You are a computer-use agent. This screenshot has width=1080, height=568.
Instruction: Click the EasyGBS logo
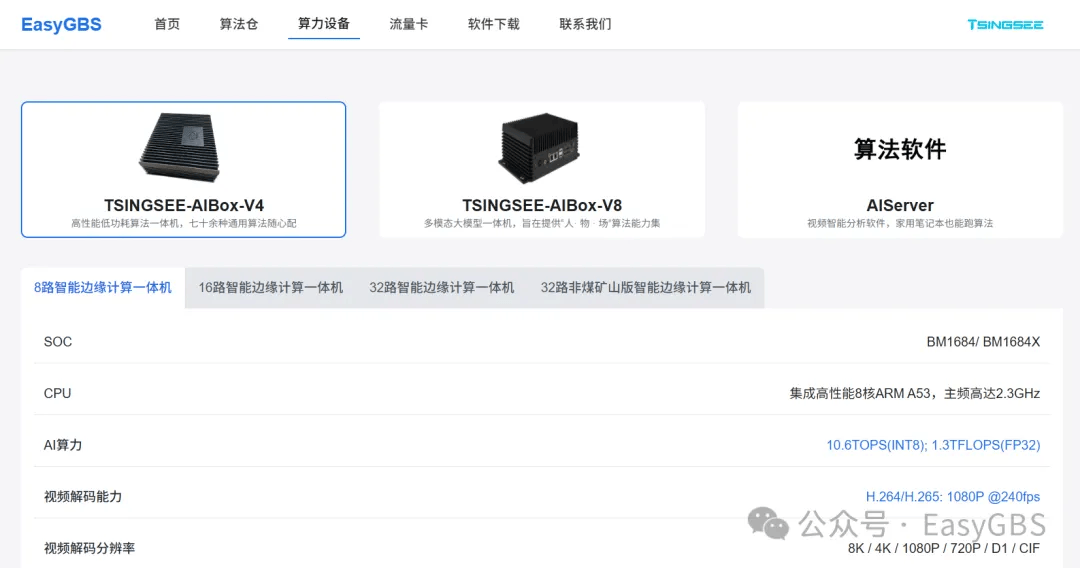pos(61,25)
